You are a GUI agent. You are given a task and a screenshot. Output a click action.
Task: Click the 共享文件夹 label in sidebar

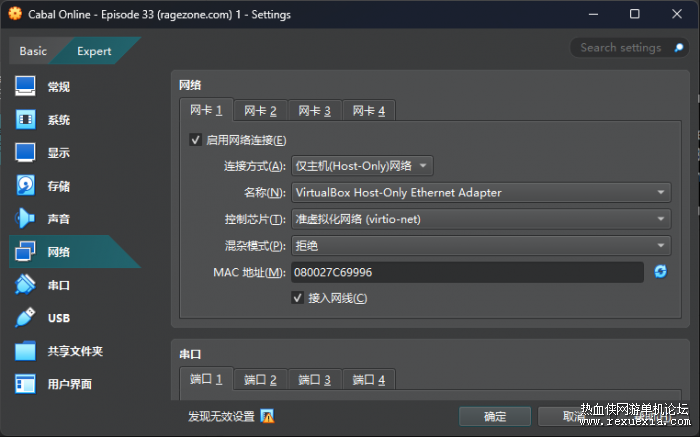pos(75,351)
